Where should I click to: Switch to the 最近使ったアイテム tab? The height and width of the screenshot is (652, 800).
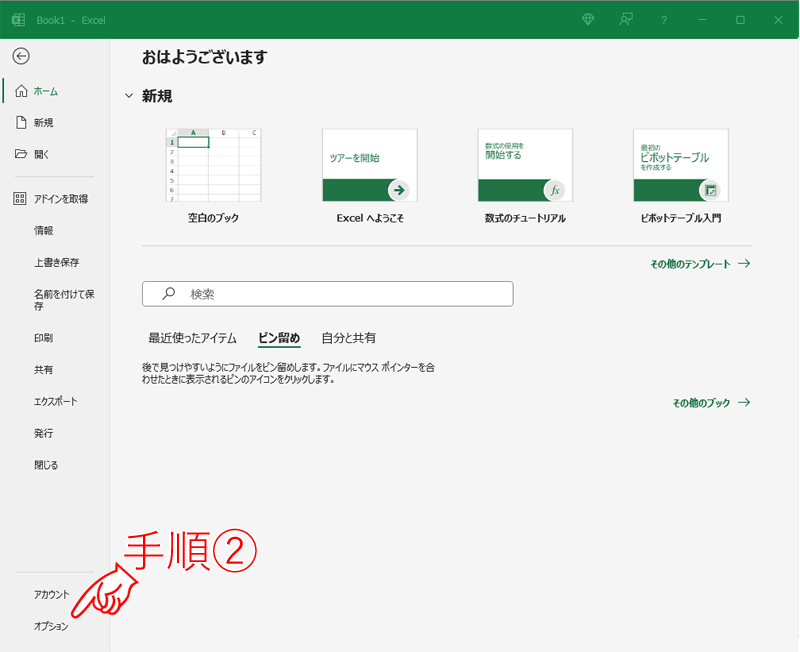click(192, 338)
